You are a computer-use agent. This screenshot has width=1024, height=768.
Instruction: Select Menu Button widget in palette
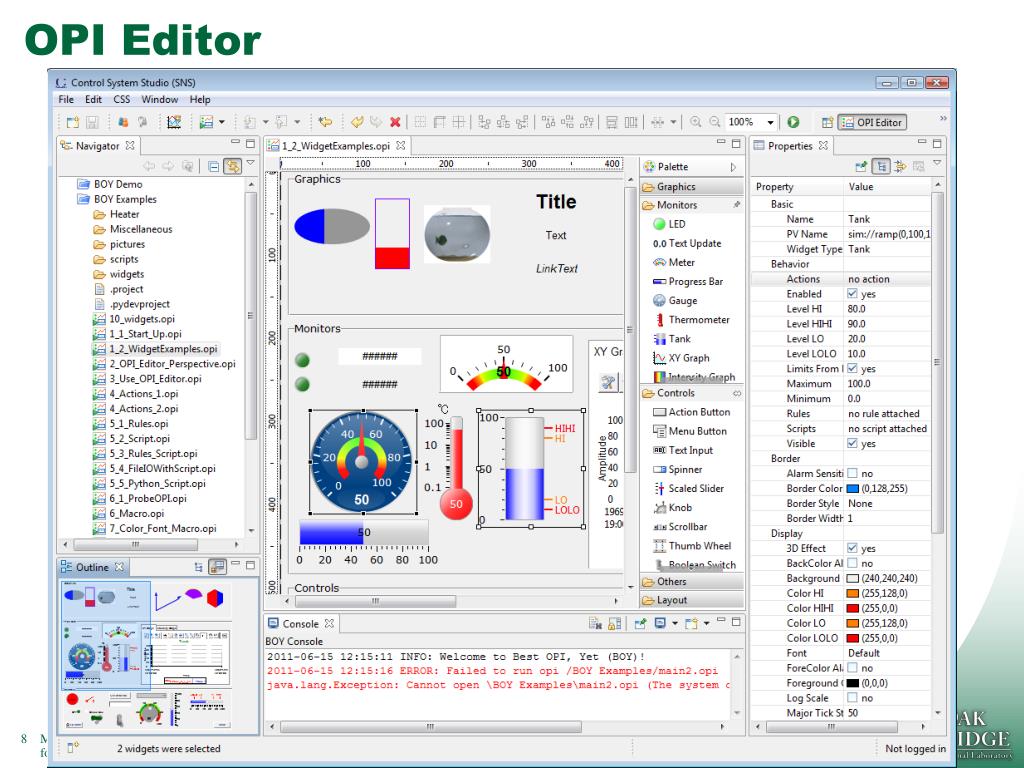(x=690, y=431)
